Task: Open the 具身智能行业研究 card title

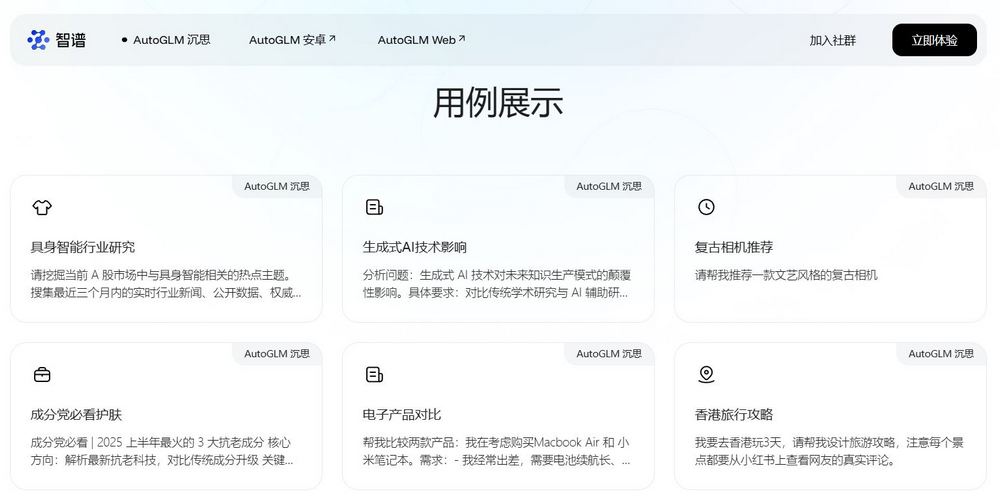Action: (x=83, y=247)
